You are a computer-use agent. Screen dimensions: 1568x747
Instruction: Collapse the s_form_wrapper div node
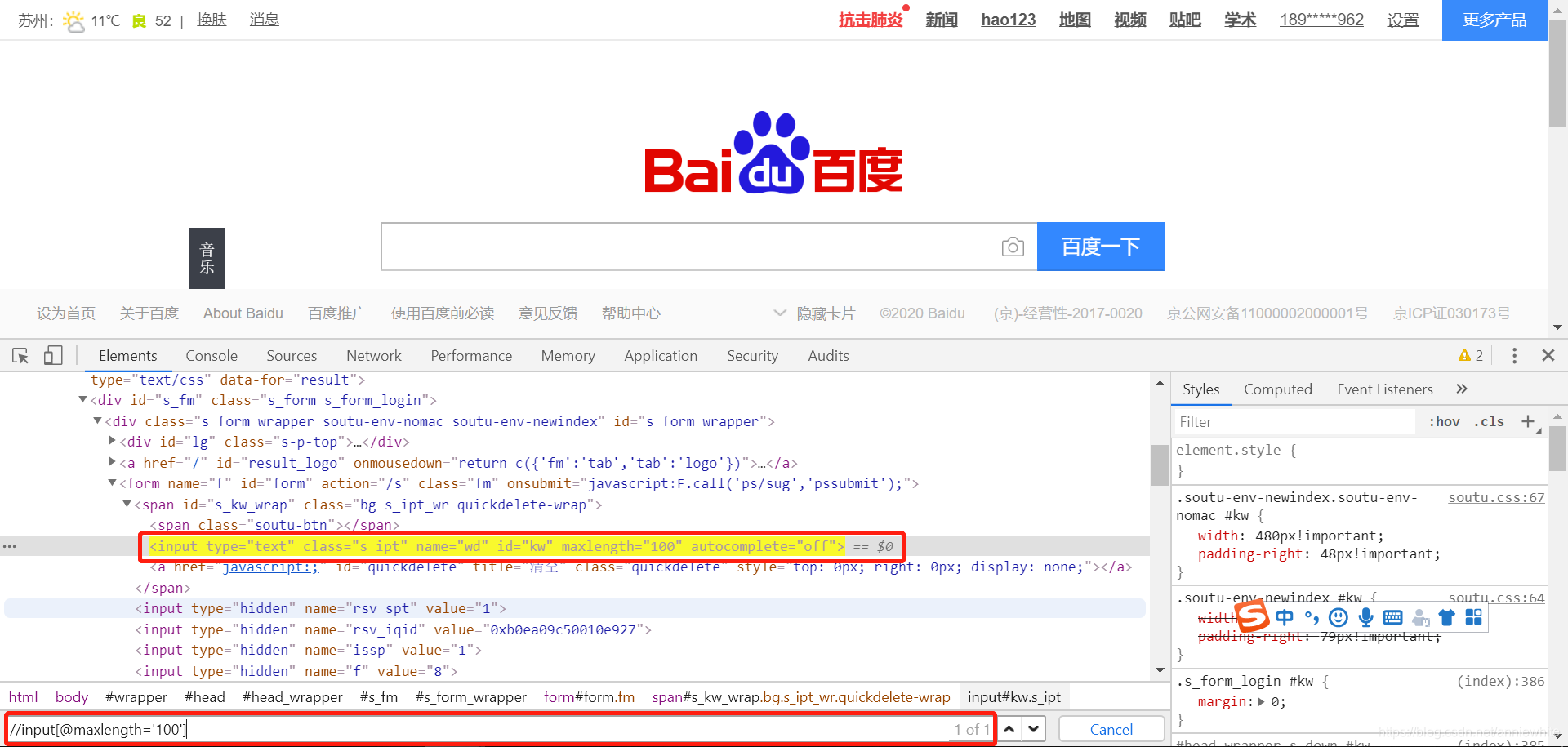click(97, 421)
